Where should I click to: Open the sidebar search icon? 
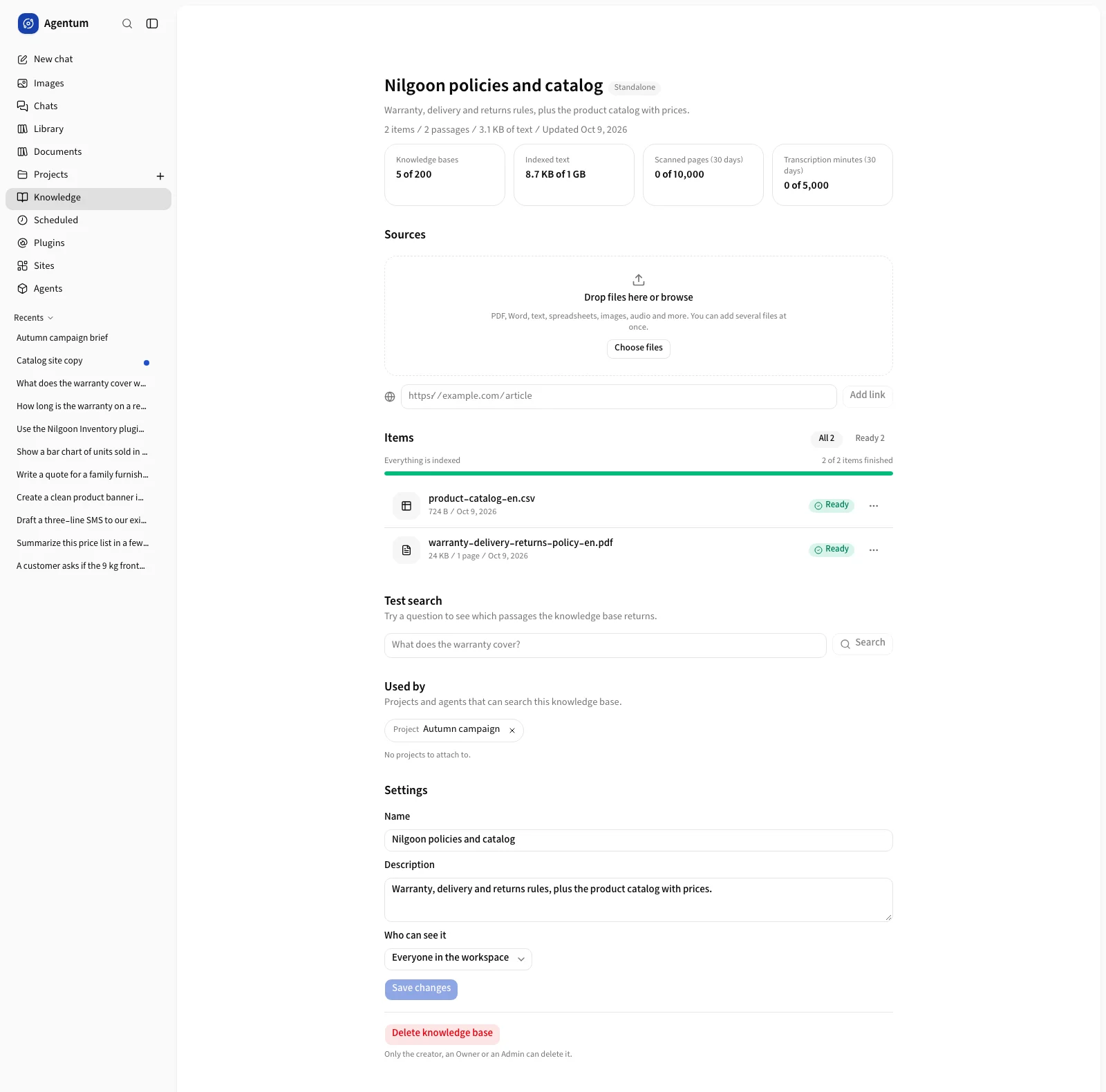click(x=127, y=23)
